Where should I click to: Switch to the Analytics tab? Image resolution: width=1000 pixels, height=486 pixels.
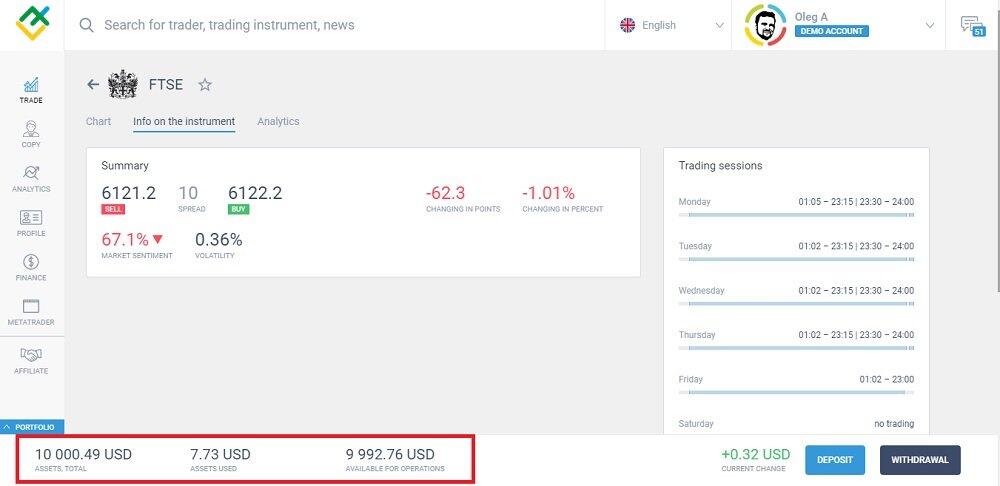pyautogui.click(x=278, y=121)
